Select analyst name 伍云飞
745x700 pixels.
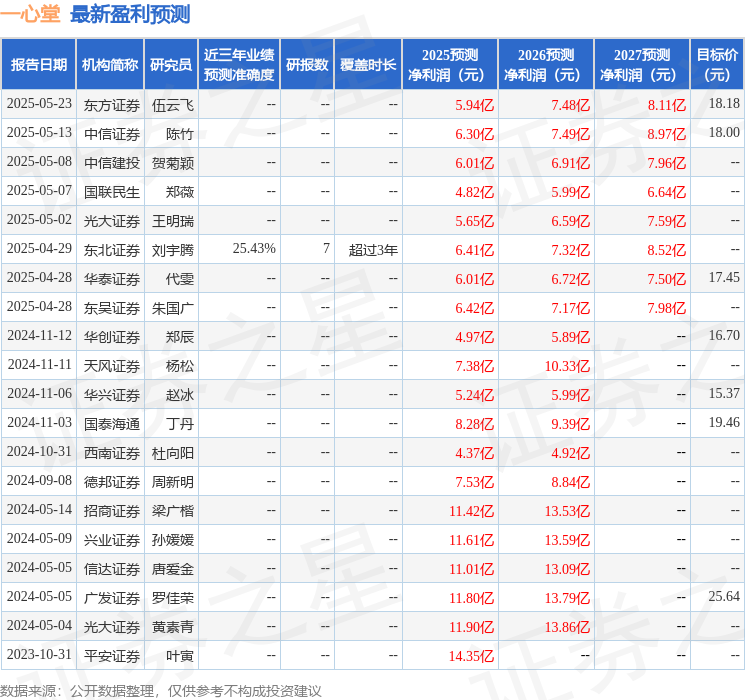[172, 105]
